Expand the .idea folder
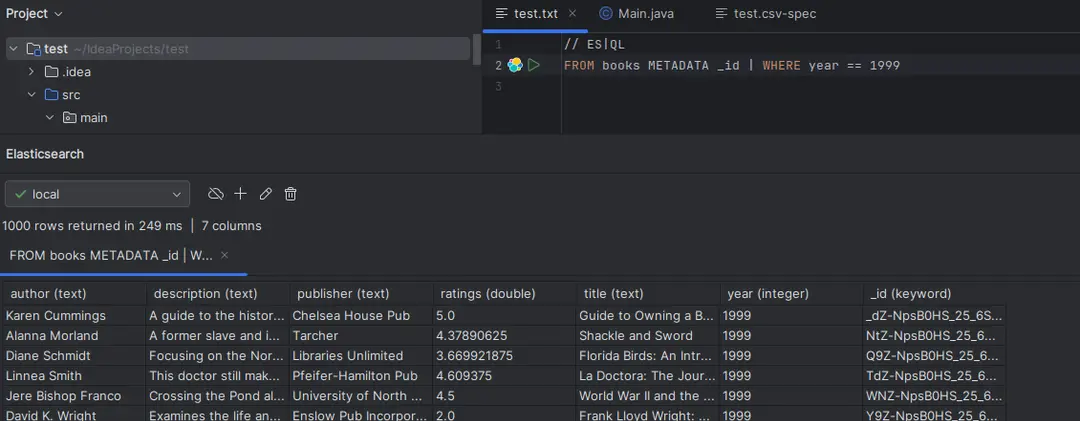Screen dimensions: 1080x421 (x=32, y=72)
